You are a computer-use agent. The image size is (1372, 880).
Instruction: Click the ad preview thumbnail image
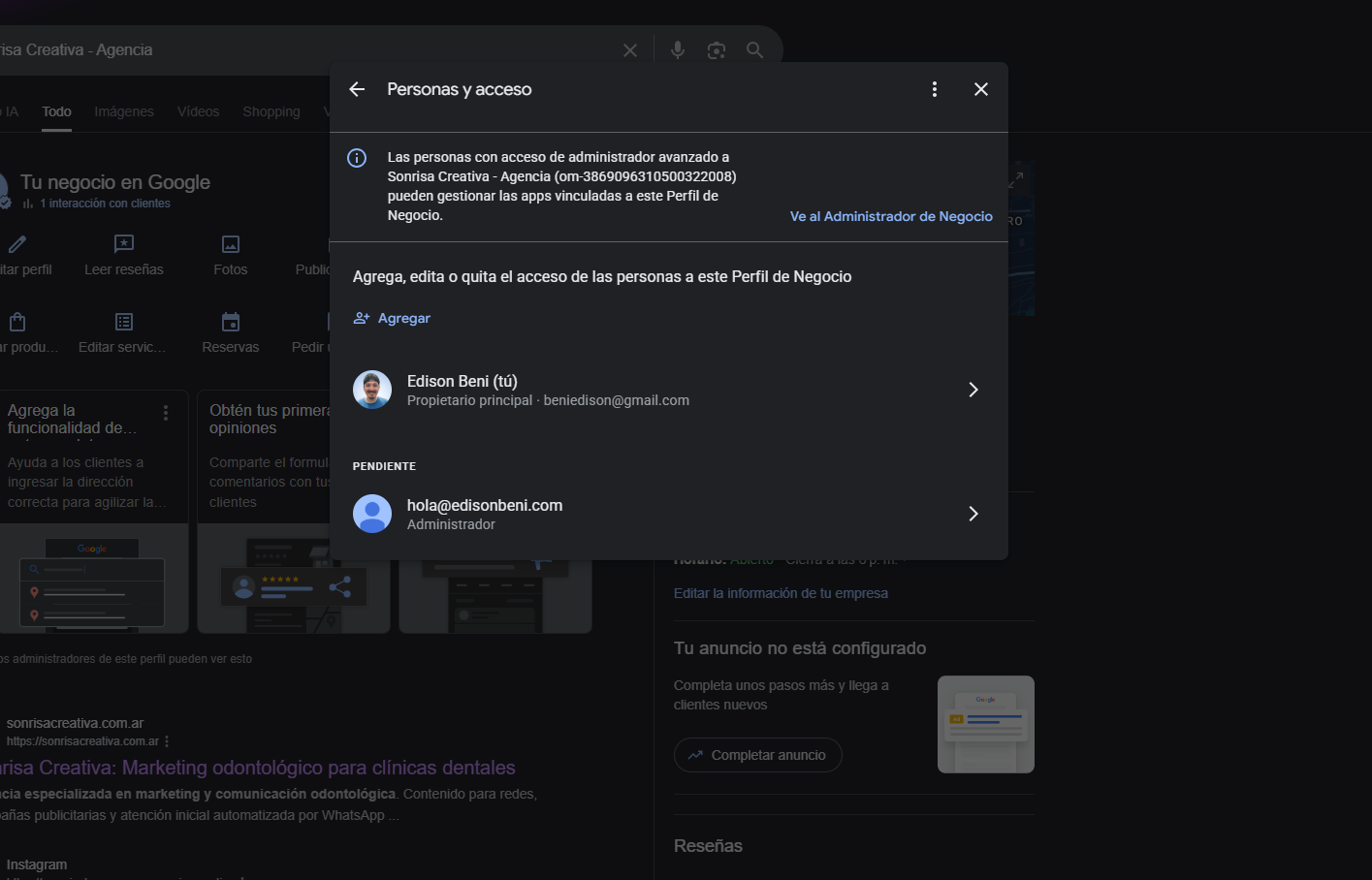[x=986, y=724]
